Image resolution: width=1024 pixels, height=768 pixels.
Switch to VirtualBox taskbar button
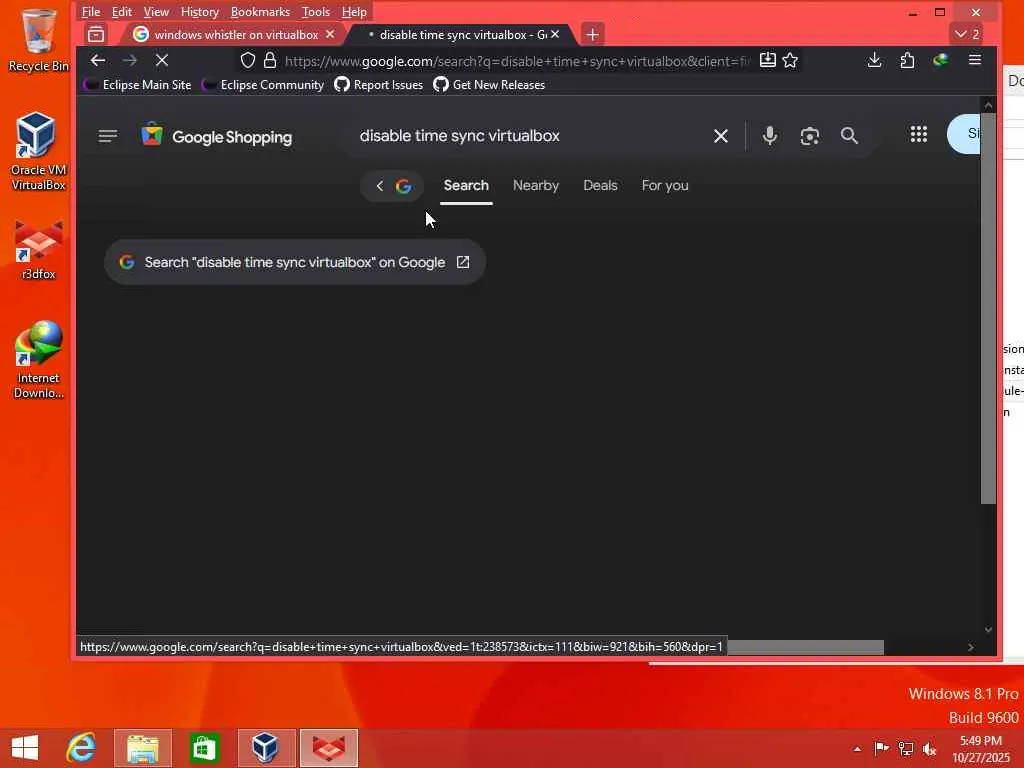[x=266, y=748]
